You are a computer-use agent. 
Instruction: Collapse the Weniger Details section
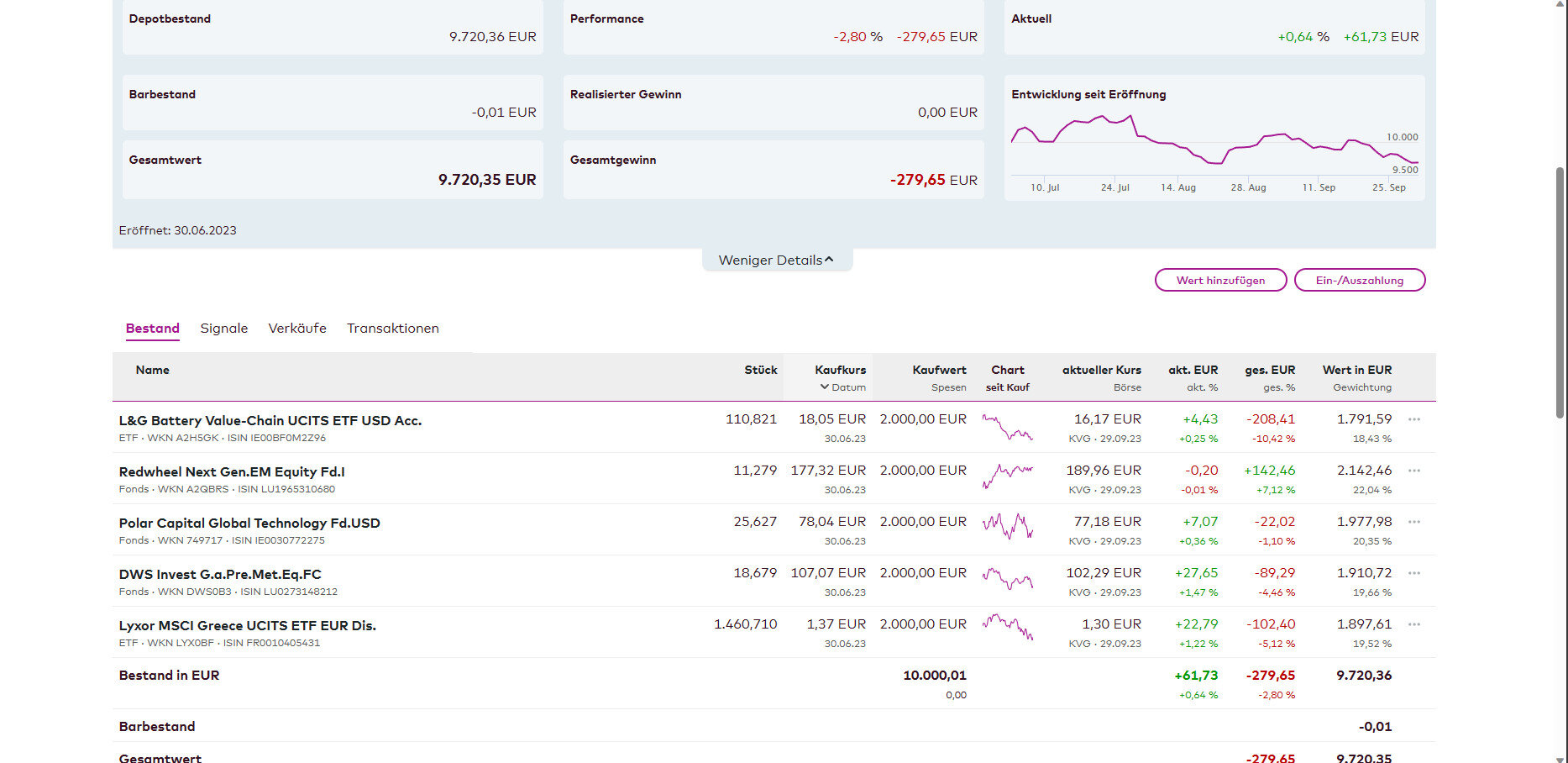click(x=776, y=260)
